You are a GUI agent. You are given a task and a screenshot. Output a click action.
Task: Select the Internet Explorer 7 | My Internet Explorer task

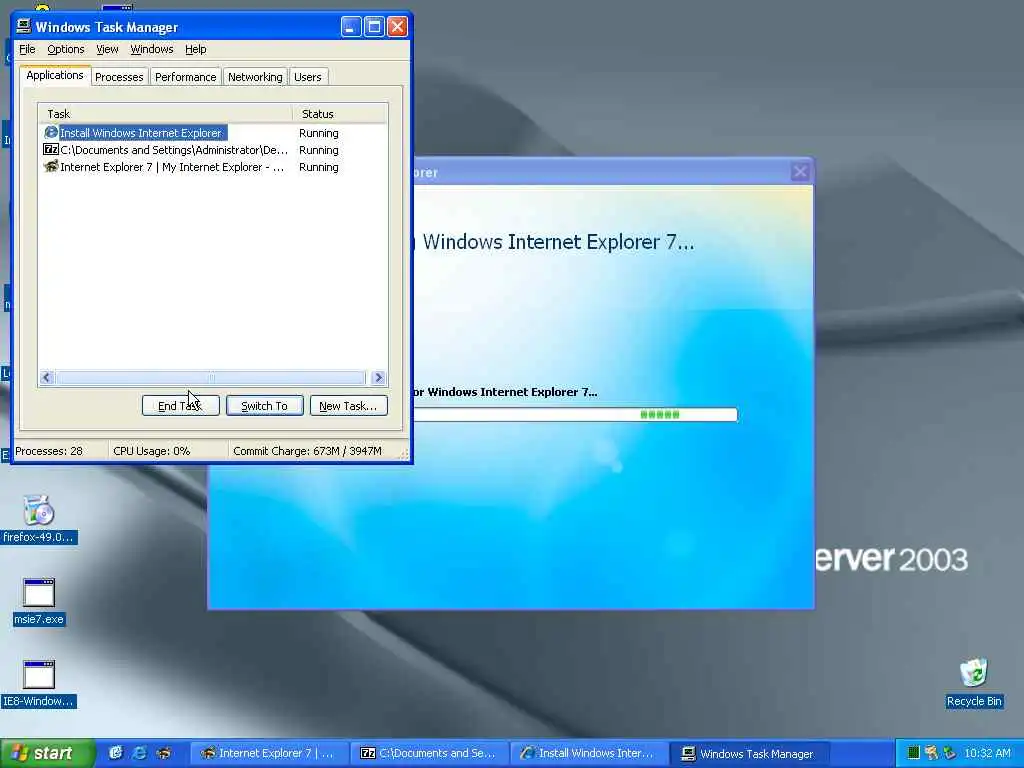(x=172, y=167)
